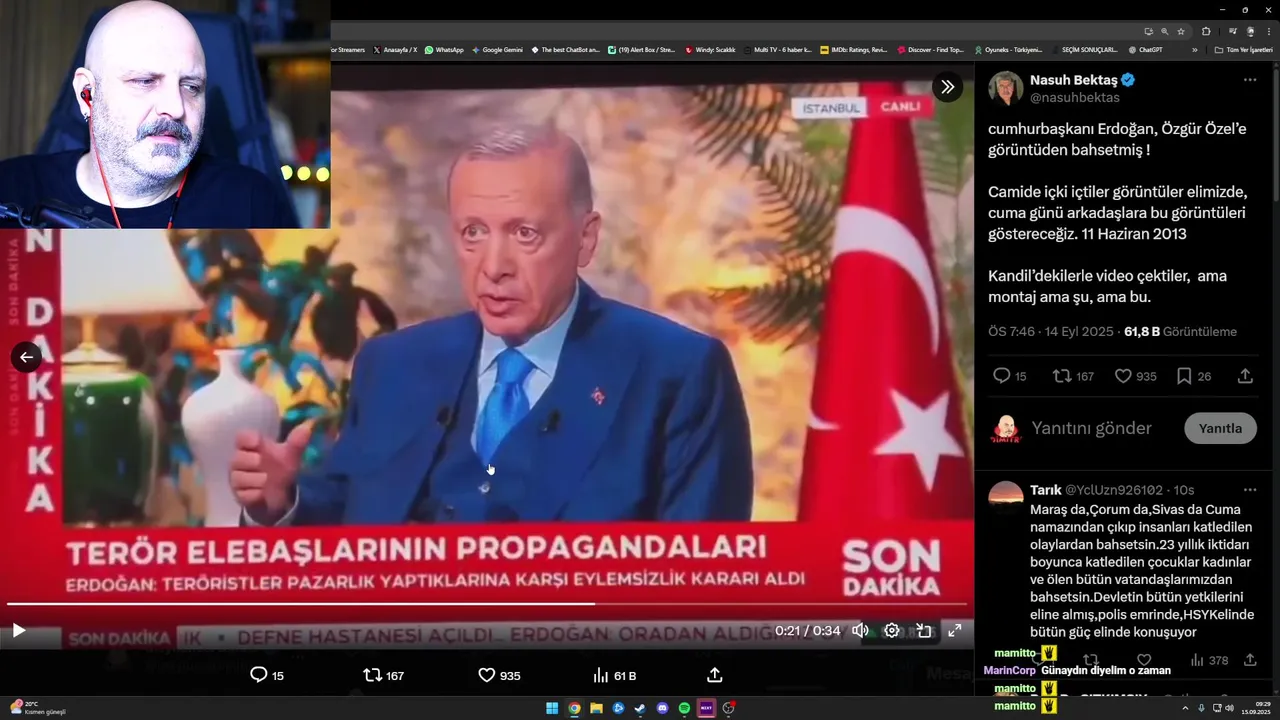Play the Erdoğan video
The height and width of the screenshot is (720, 1280).
tap(18, 631)
